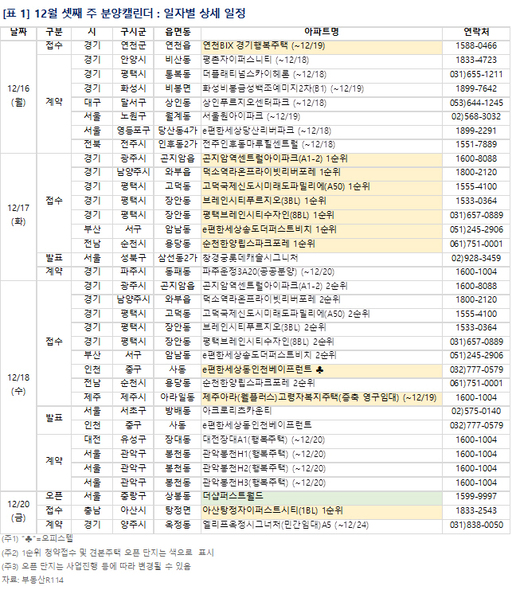Click '평택브레인시티수자인(8BL) 1순위' cell
Image resolution: width=512 pixels, height=590 pixels.
(x=322, y=215)
